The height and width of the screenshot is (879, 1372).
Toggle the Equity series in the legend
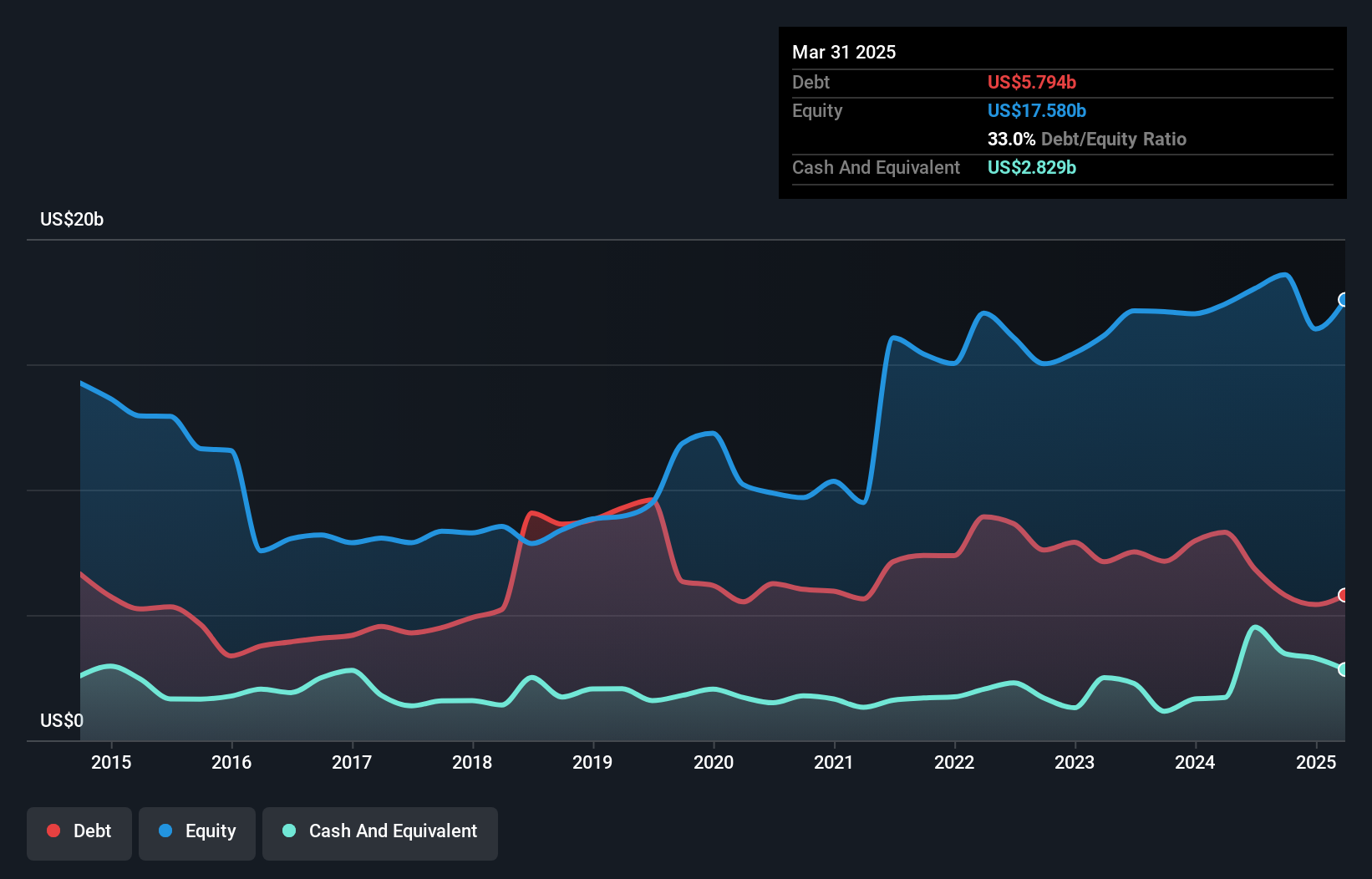click(x=197, y=831)
